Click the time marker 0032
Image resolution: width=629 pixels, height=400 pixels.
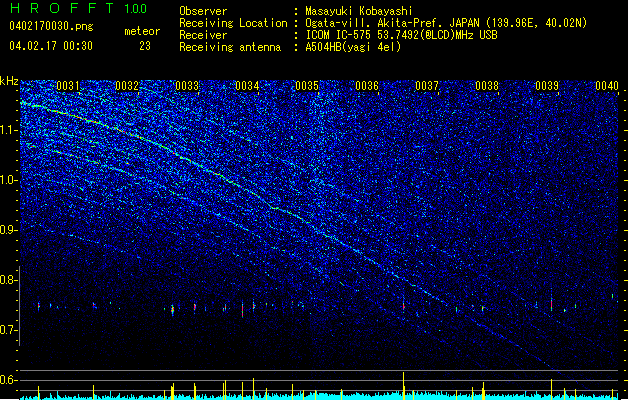coord(127,86)
